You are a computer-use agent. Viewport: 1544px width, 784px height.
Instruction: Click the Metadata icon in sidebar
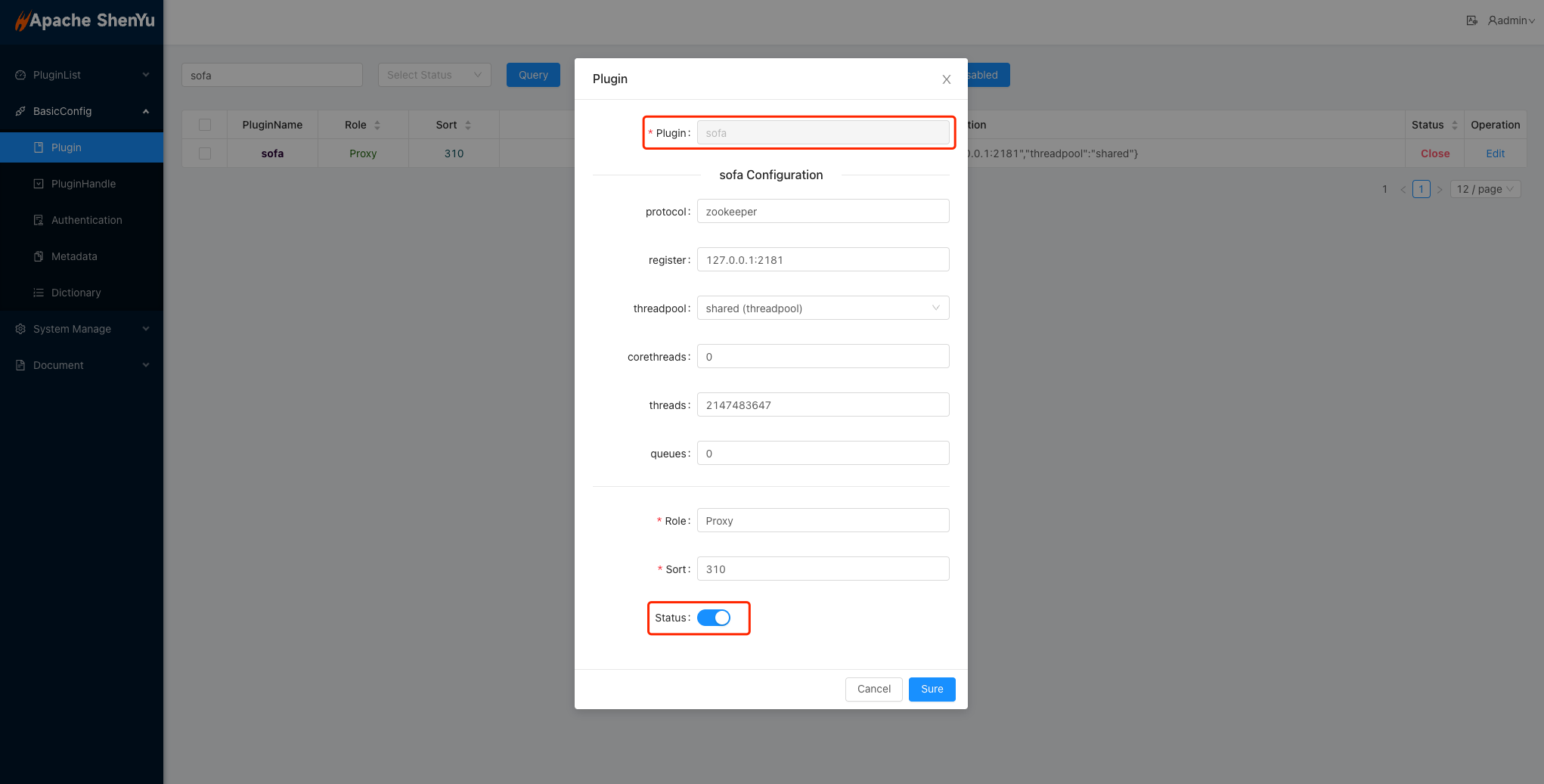[x=39, y=256]
